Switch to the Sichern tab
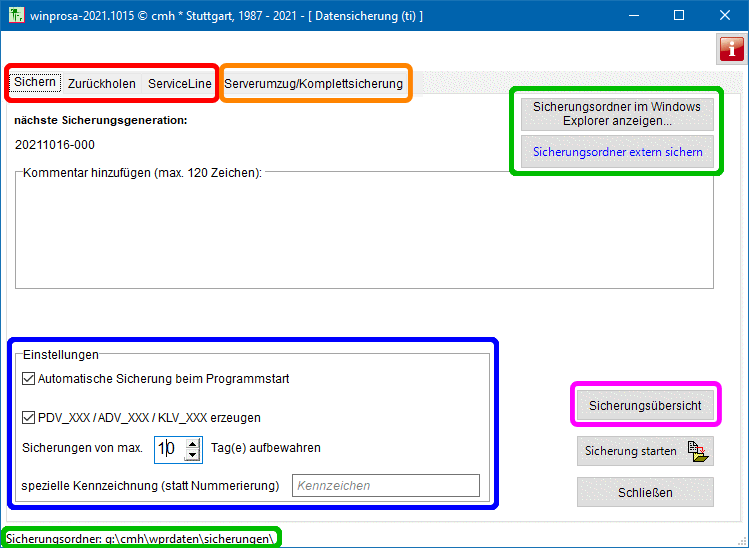The image size is (749, 548). (x=35, y=83)
